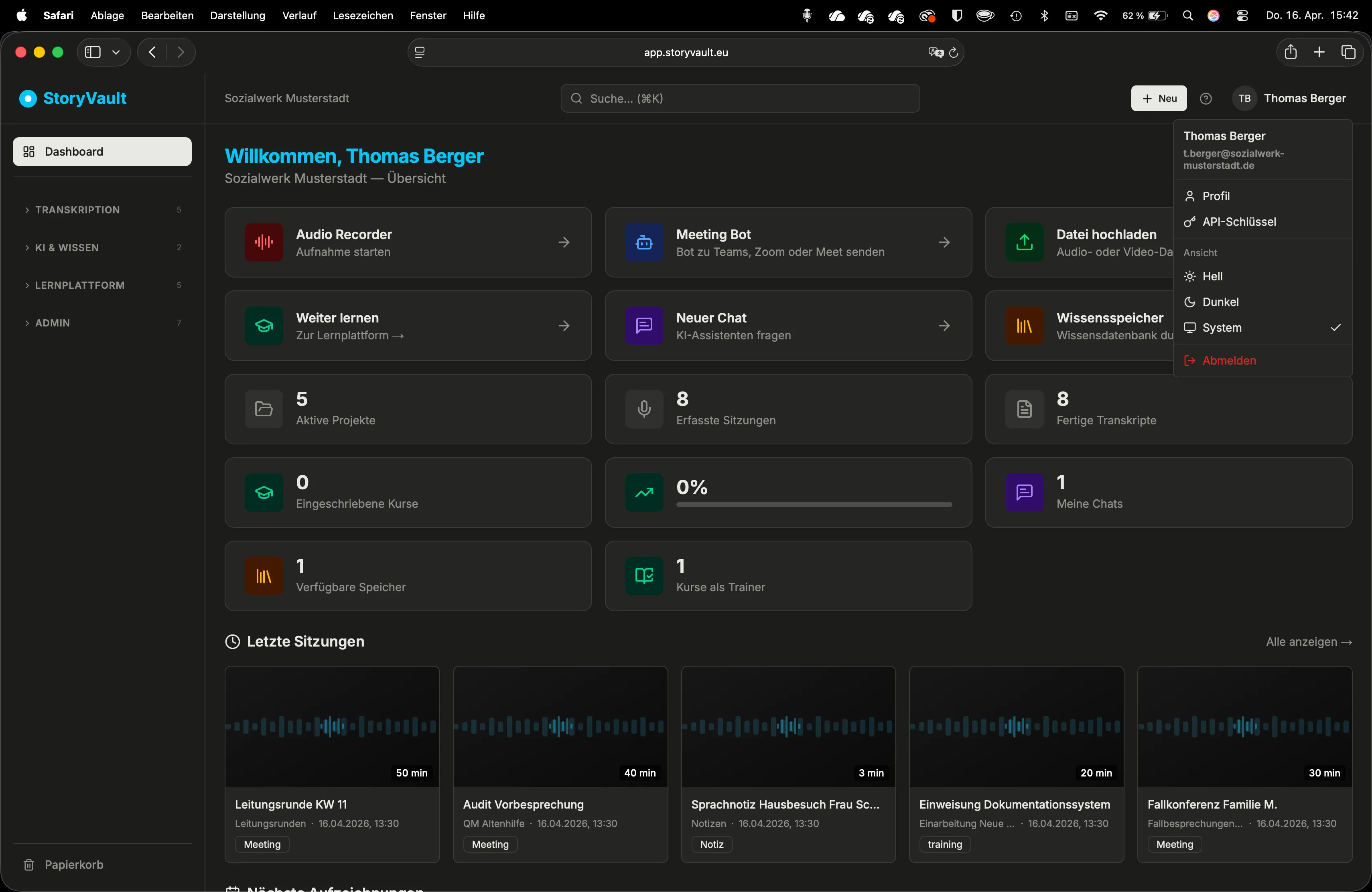Viewport: 1372px width, 892px height.
Task: Click the app.storyvault.eu address bar
Action: tap(686, 53)
